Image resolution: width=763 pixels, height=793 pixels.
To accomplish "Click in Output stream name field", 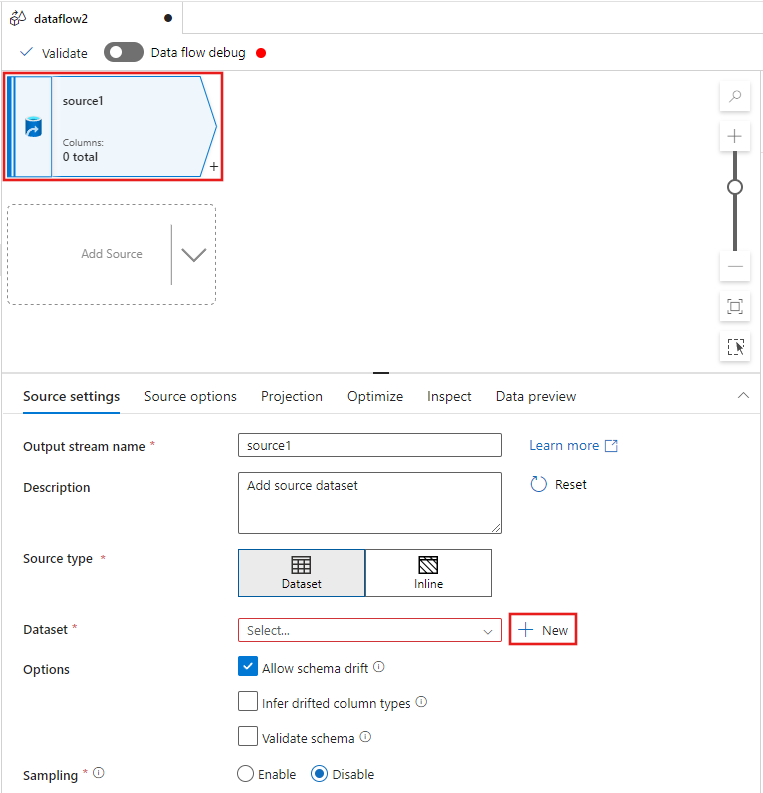I will tap(370, 445).
